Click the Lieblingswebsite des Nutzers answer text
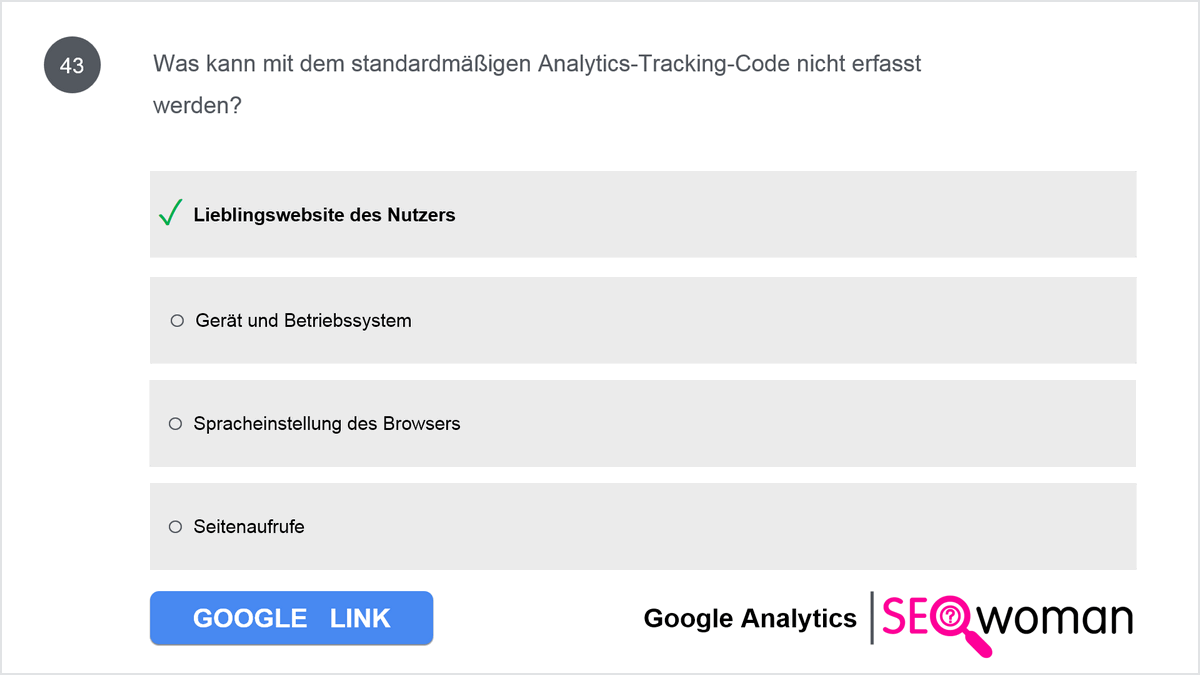 tap(324, 215)
